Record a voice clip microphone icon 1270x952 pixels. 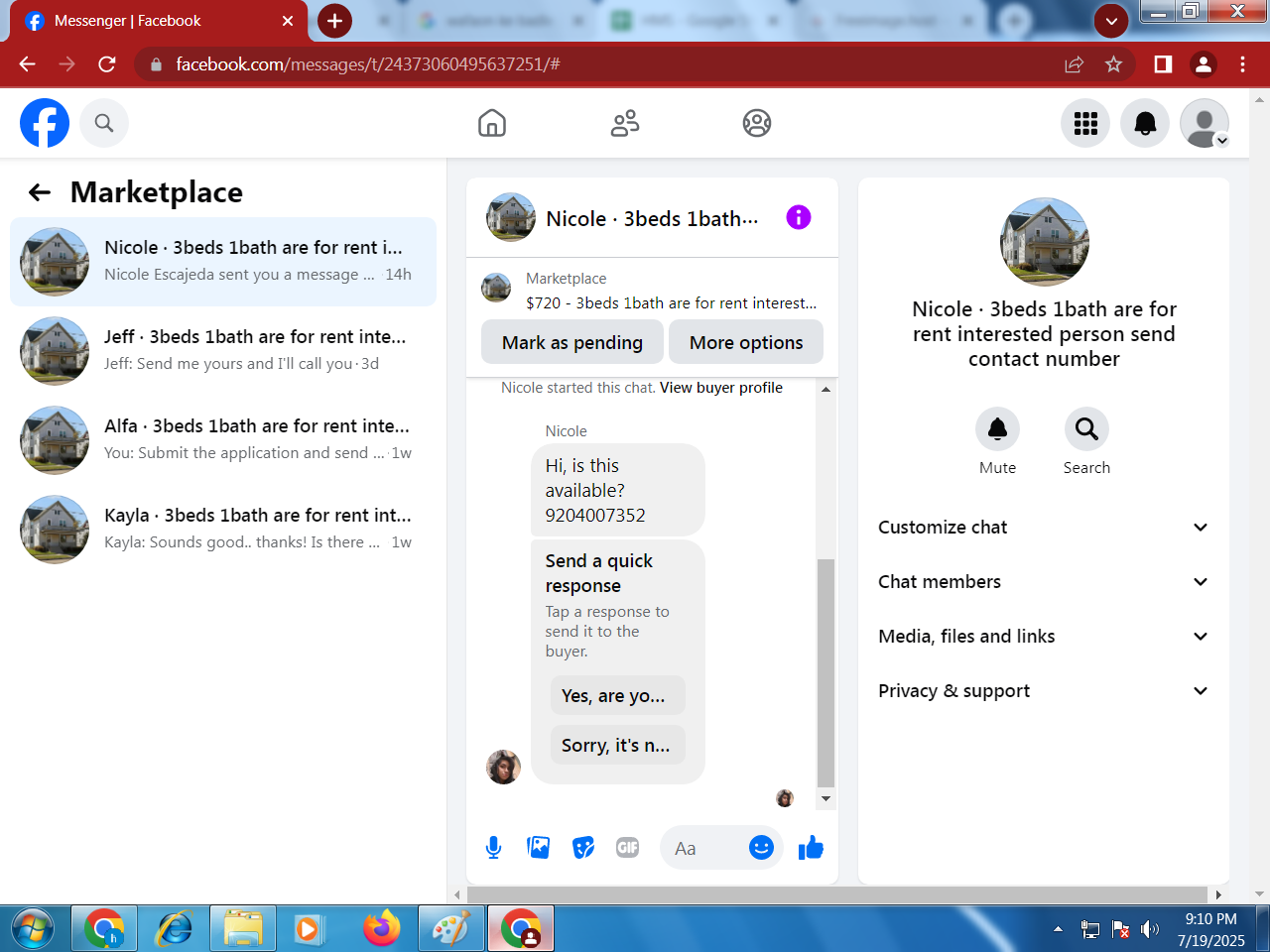coord(493,848)
